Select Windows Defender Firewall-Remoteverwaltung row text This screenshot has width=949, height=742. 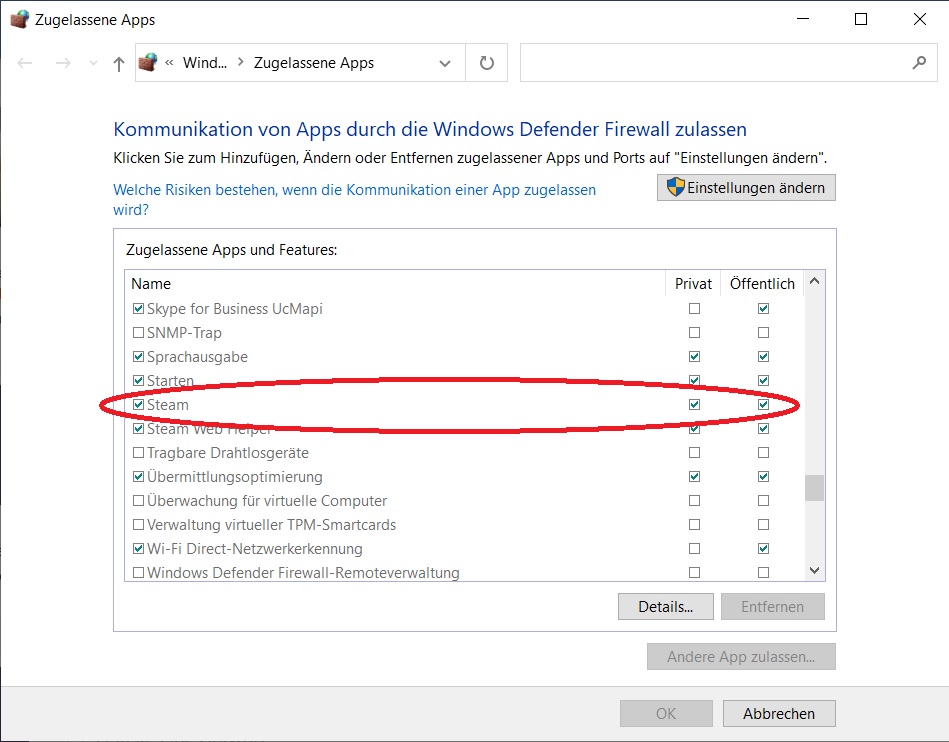pyautogui.click(x=303, y=573)
